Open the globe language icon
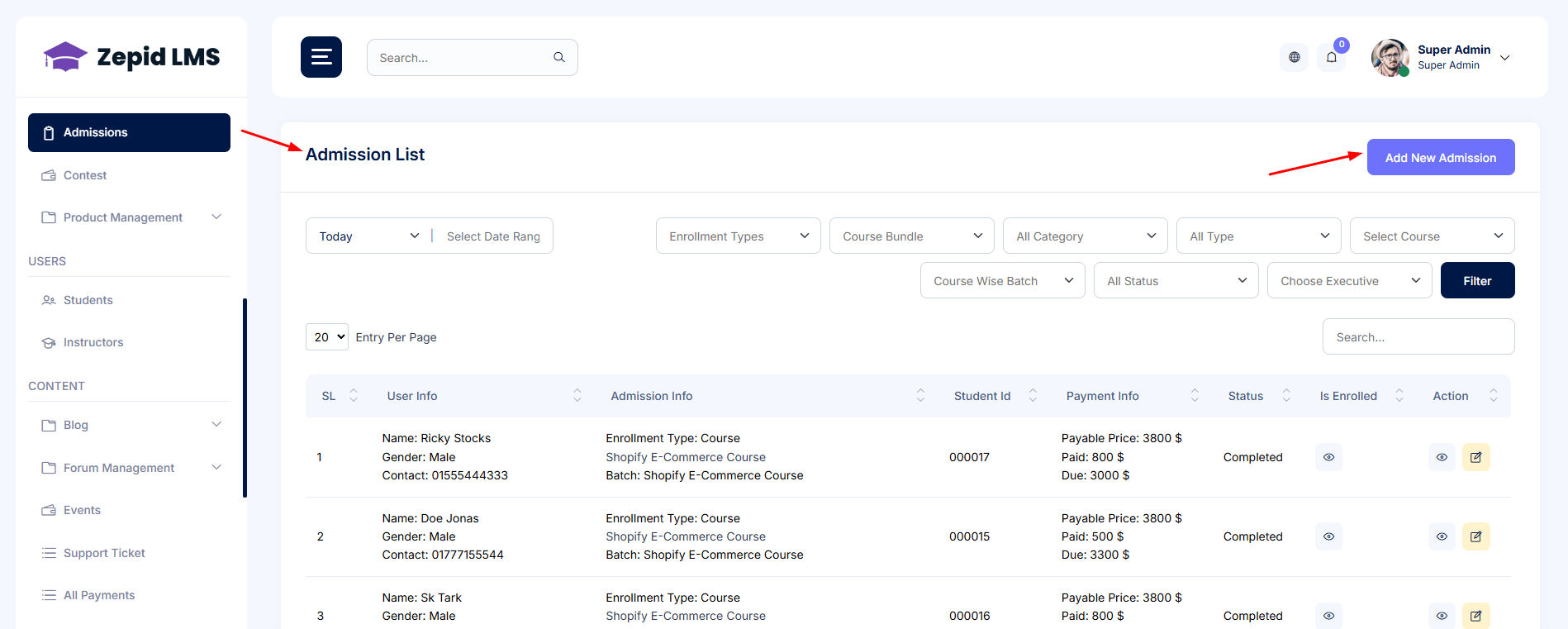The image size is (1568, 629). 1295,57
